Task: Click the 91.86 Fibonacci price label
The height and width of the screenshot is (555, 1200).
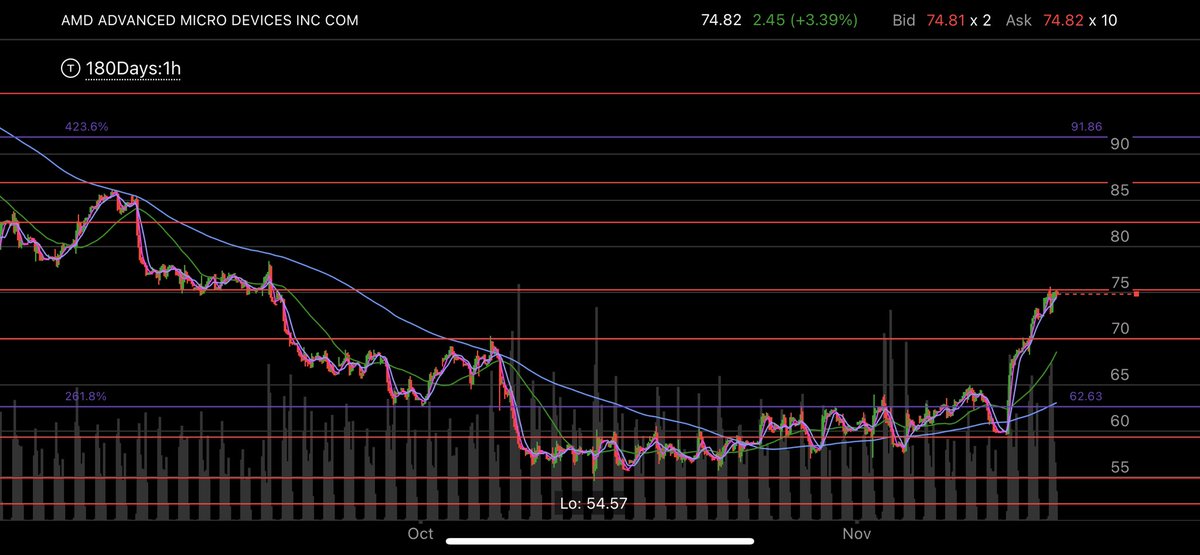Action: click(1085, 128)
